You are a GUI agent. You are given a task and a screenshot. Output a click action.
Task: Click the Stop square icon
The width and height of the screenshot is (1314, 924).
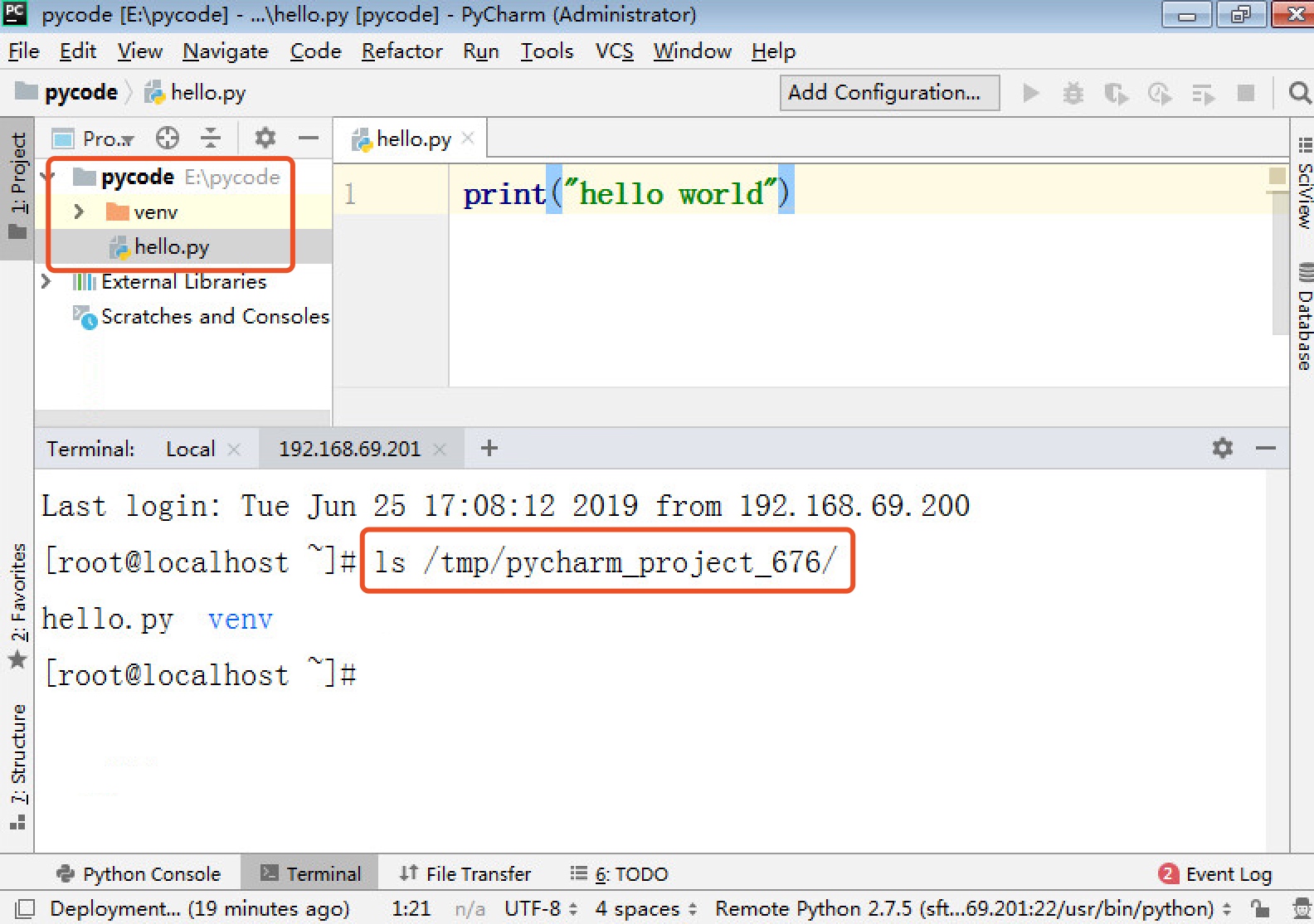1245,93
